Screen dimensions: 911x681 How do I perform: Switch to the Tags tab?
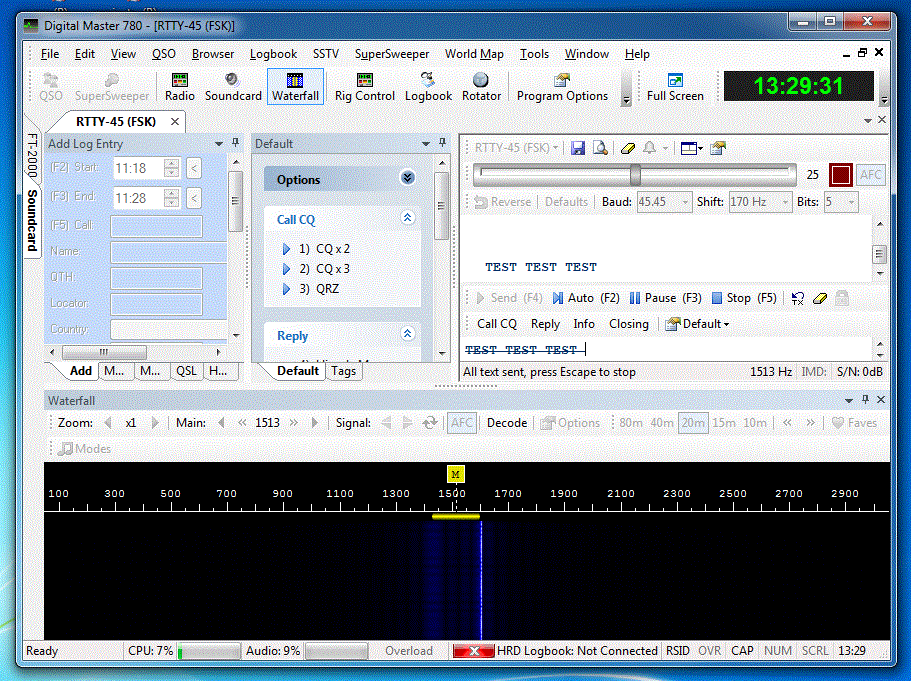point(343,371)
